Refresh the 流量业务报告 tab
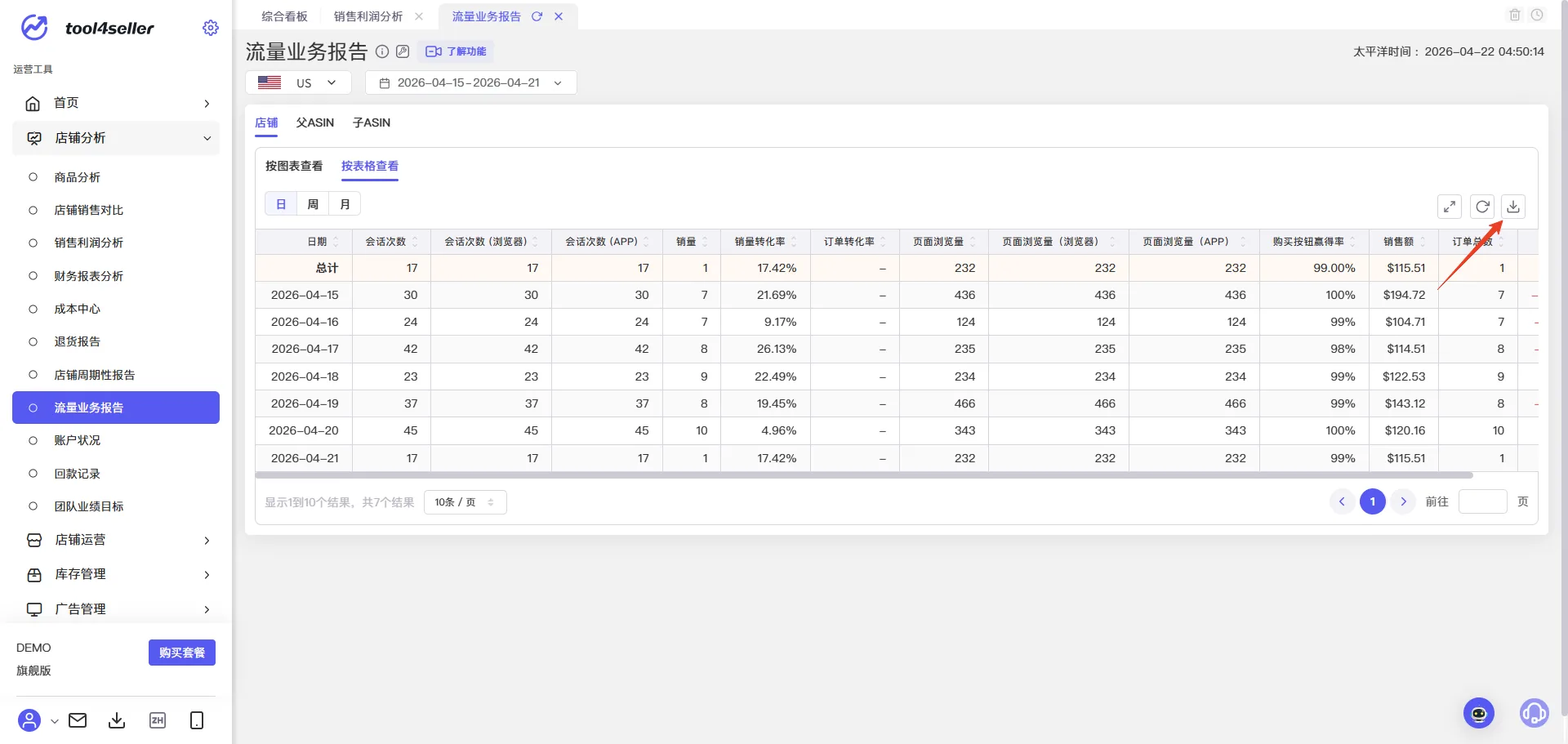Image resolution: width=1568 pixels, height=744 pixels. (537, 16)
